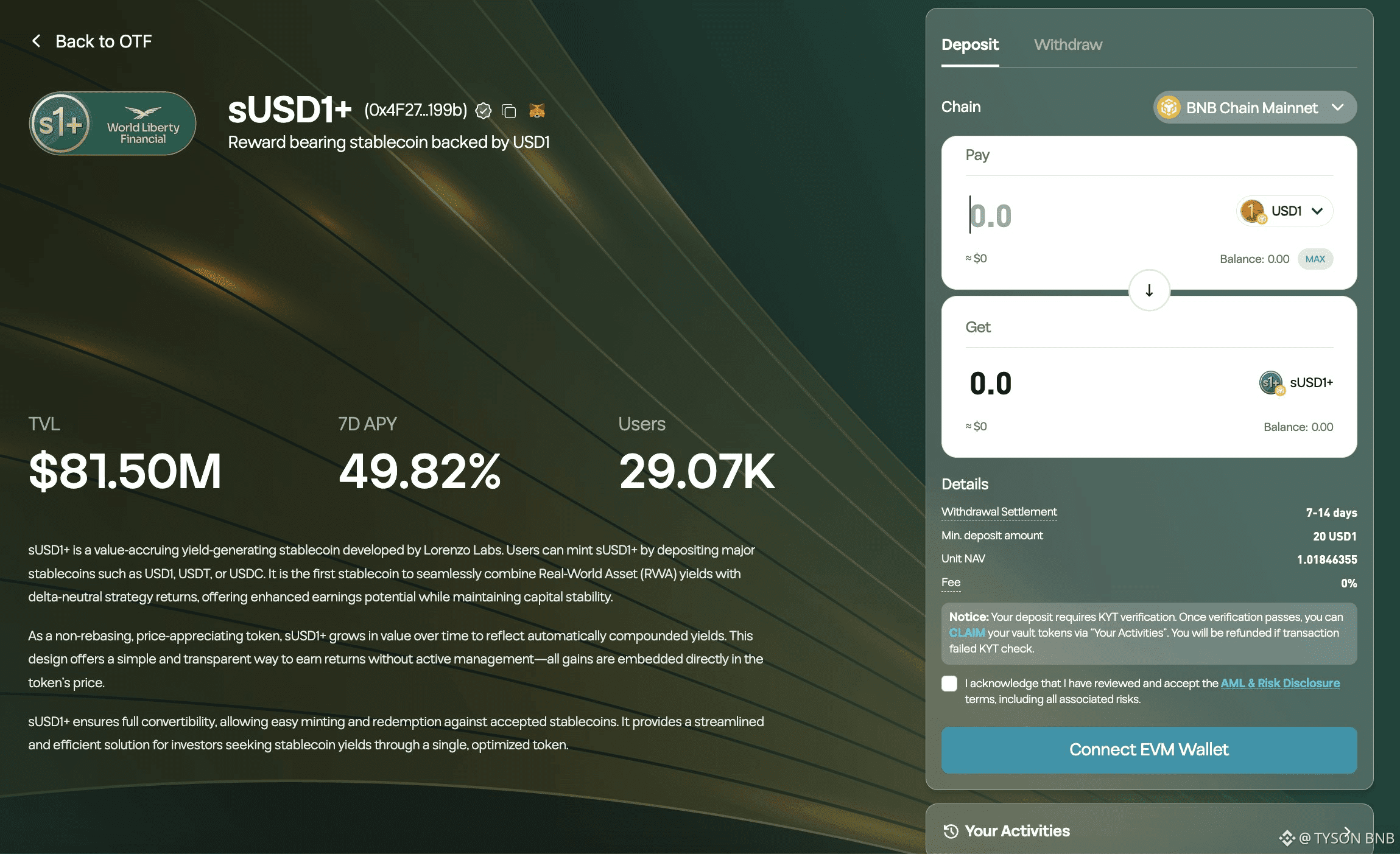The width and height of the screenshot is (1400, 854).
Task: Check the AML & Risk acknowledgement checkbox
Action: point(949,684)
